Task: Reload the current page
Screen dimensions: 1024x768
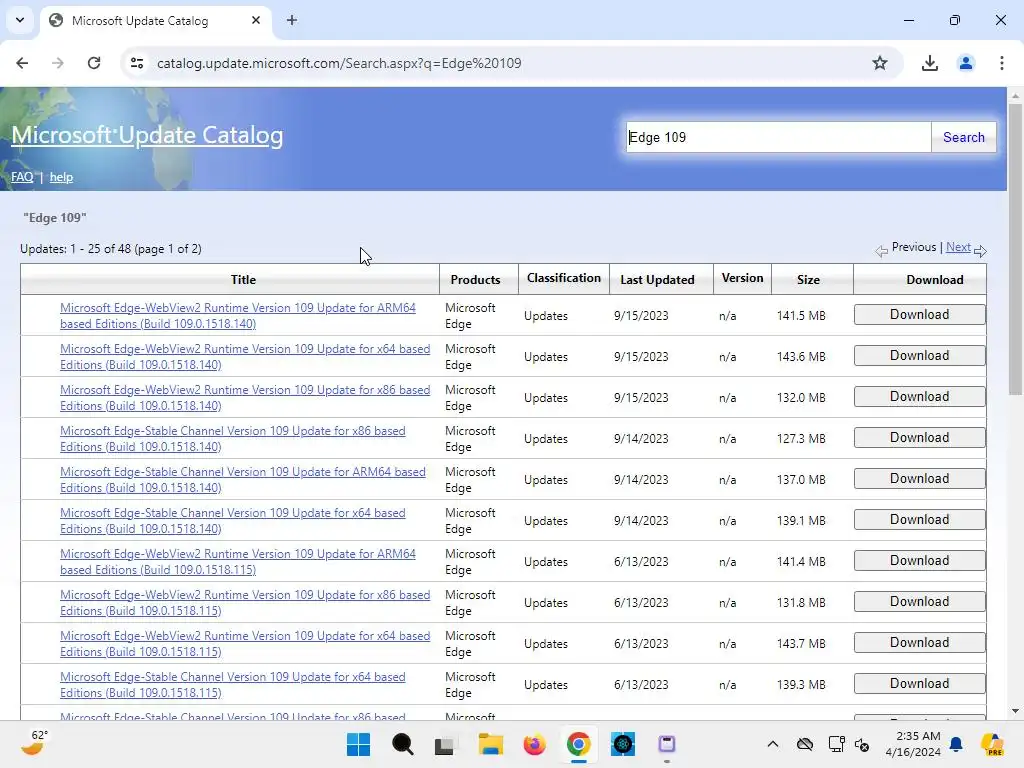Action: (94, 63)
